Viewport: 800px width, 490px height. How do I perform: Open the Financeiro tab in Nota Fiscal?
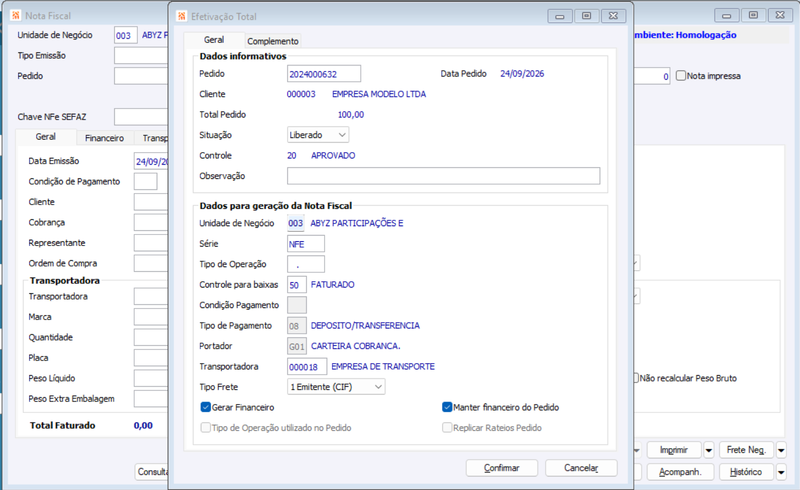(x=105, y=138)
